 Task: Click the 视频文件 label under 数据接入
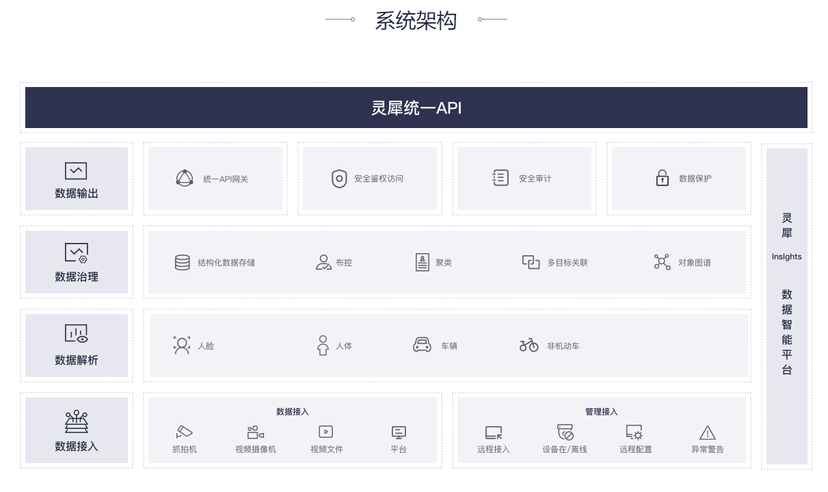[x=326, y=450]
